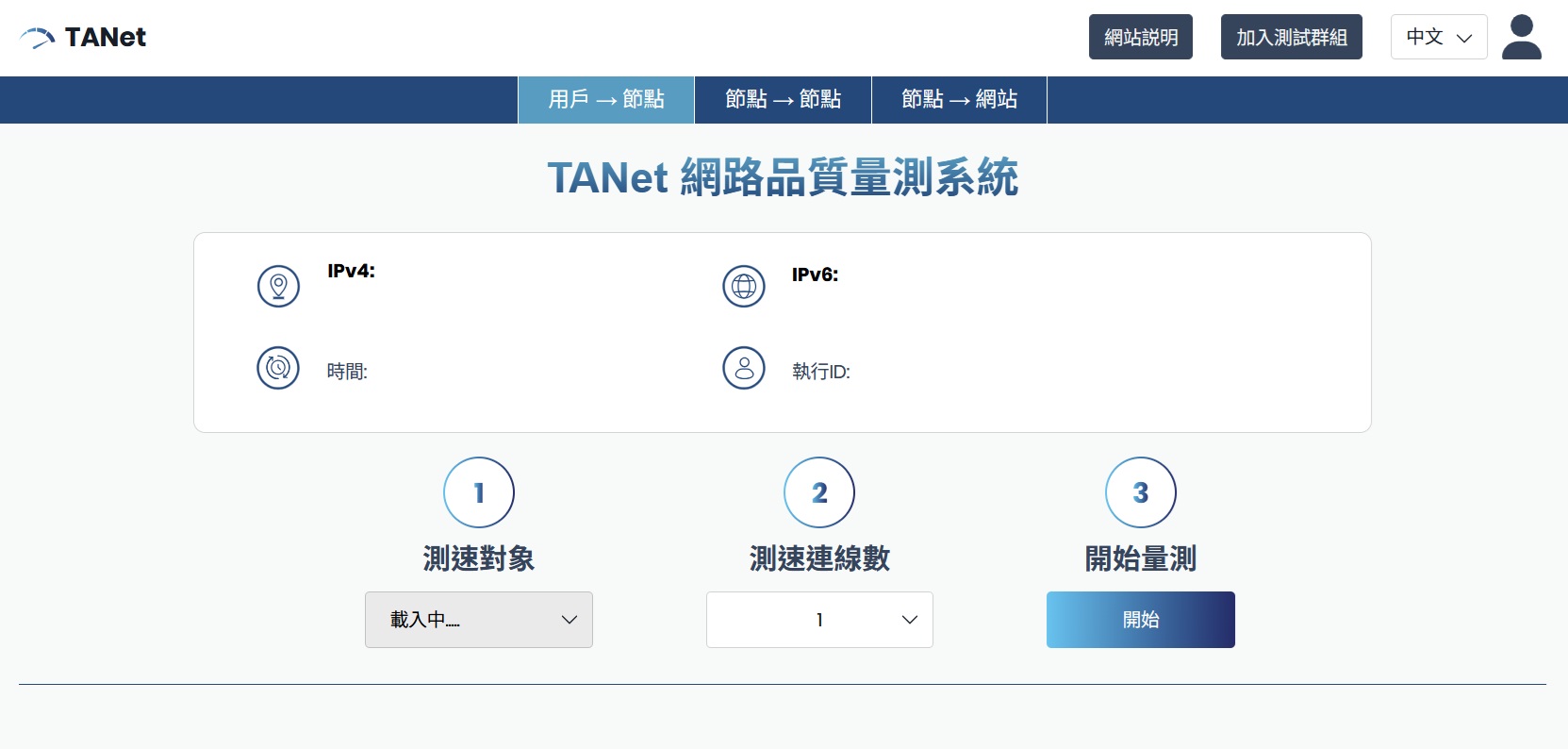Open the 測速連線數 dropdown showing 1
The height and width of the screenshot is (749, 1568).
[x=819, y=620]
